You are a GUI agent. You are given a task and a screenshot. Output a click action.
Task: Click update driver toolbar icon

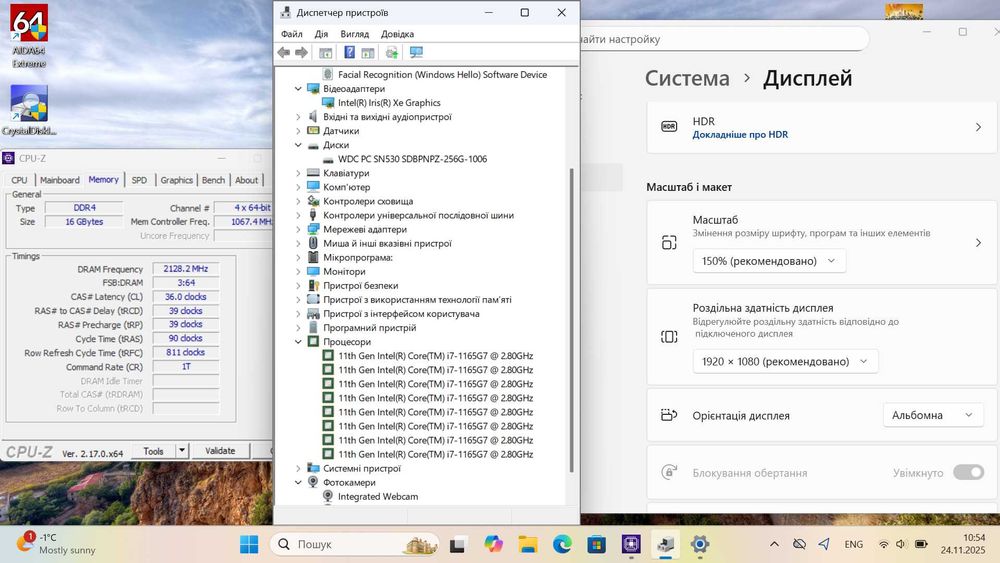(x=392, y=52)
